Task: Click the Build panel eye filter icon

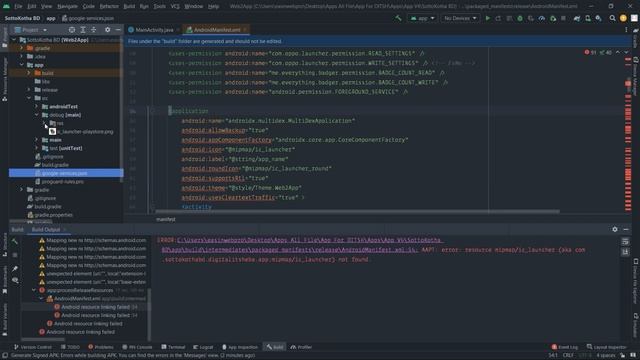Action: (15, 280)
